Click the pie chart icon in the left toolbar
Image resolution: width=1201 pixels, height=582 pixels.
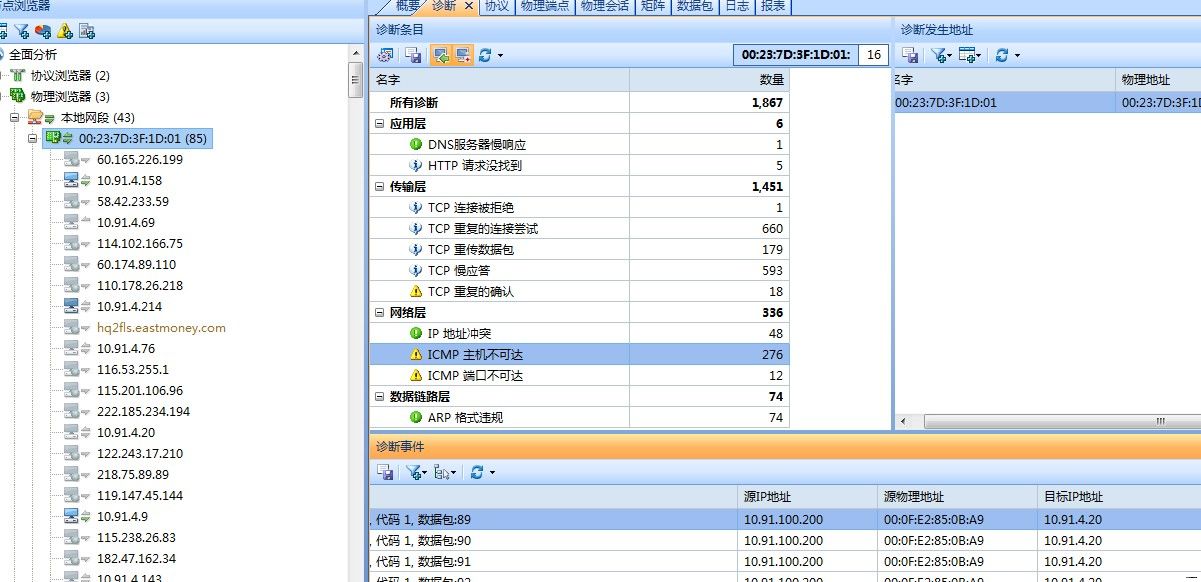click(x=40, y=33)
